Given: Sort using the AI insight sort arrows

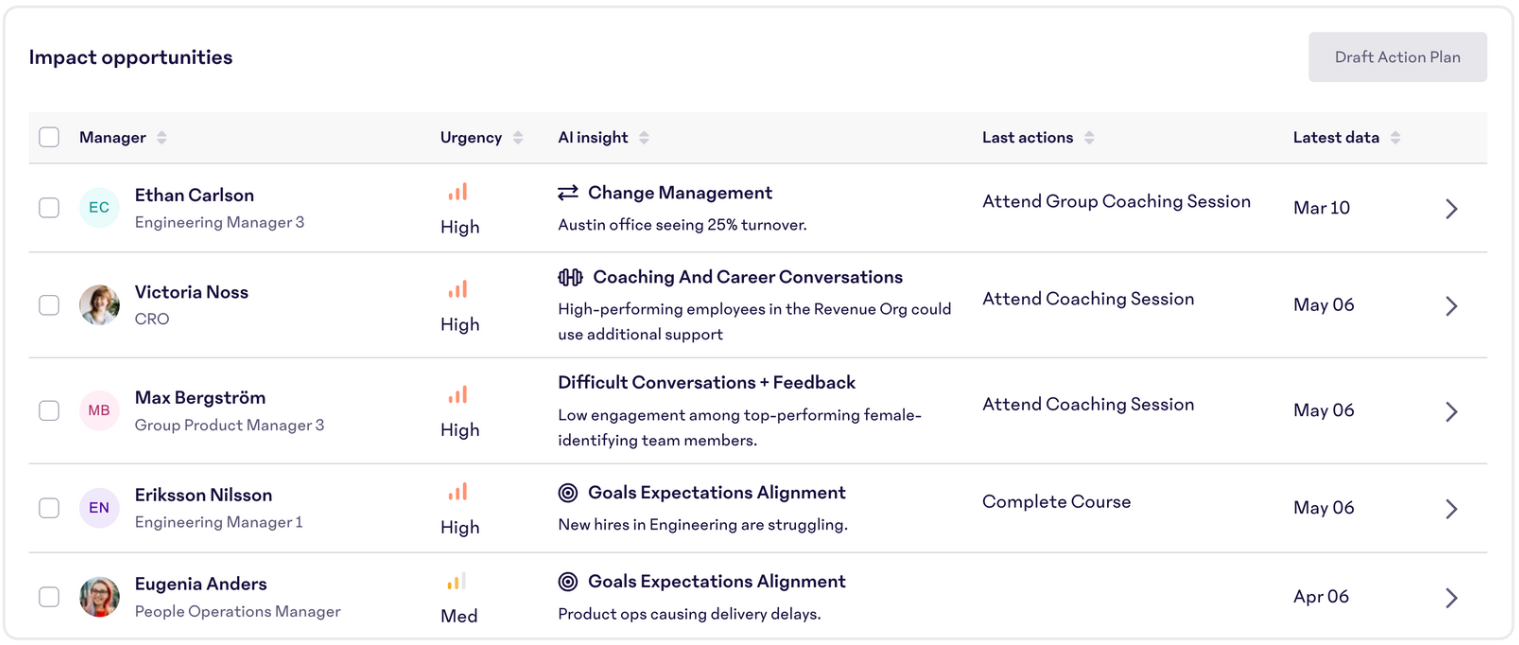Looking at the screenshot, I should coord(644,138).
